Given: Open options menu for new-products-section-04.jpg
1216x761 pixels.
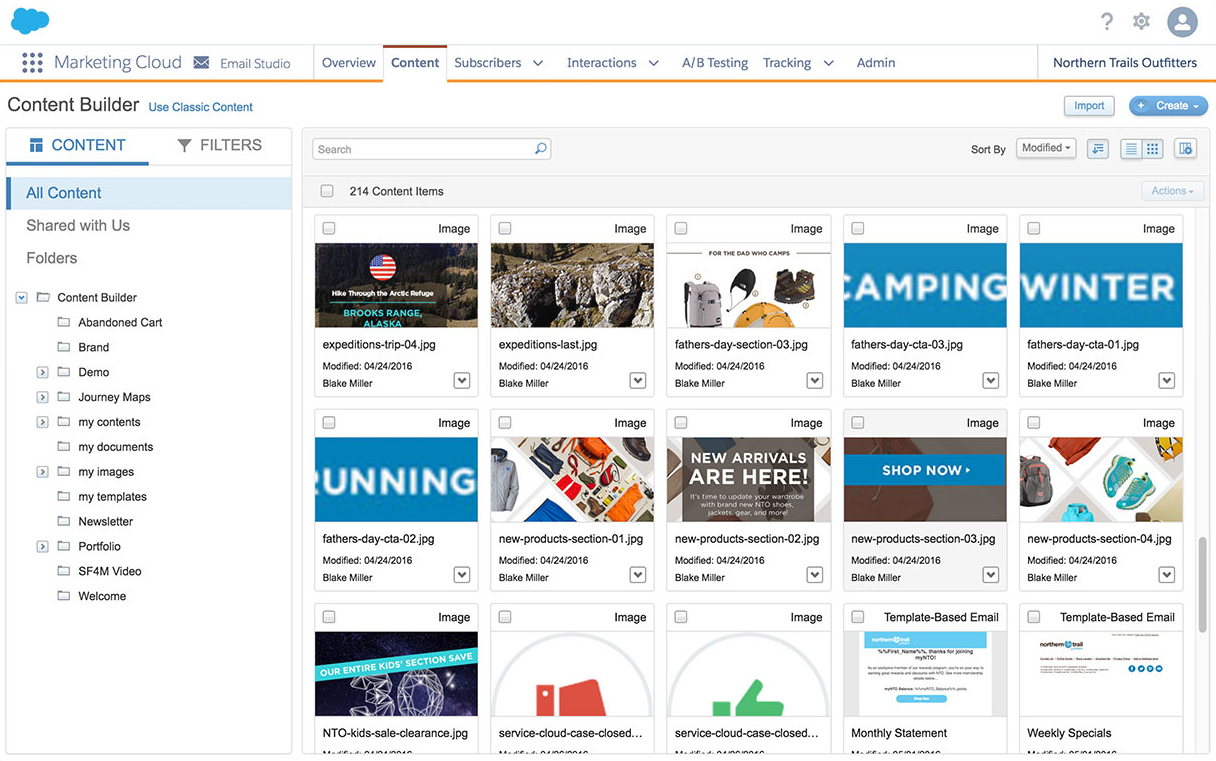Looking at the screenshot, I should (x=1166, y=575).
